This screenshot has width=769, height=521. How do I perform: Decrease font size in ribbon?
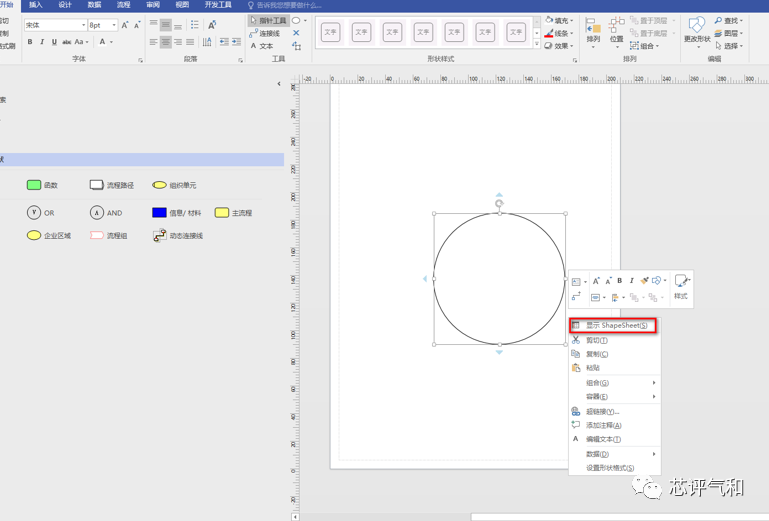point(137,25)
